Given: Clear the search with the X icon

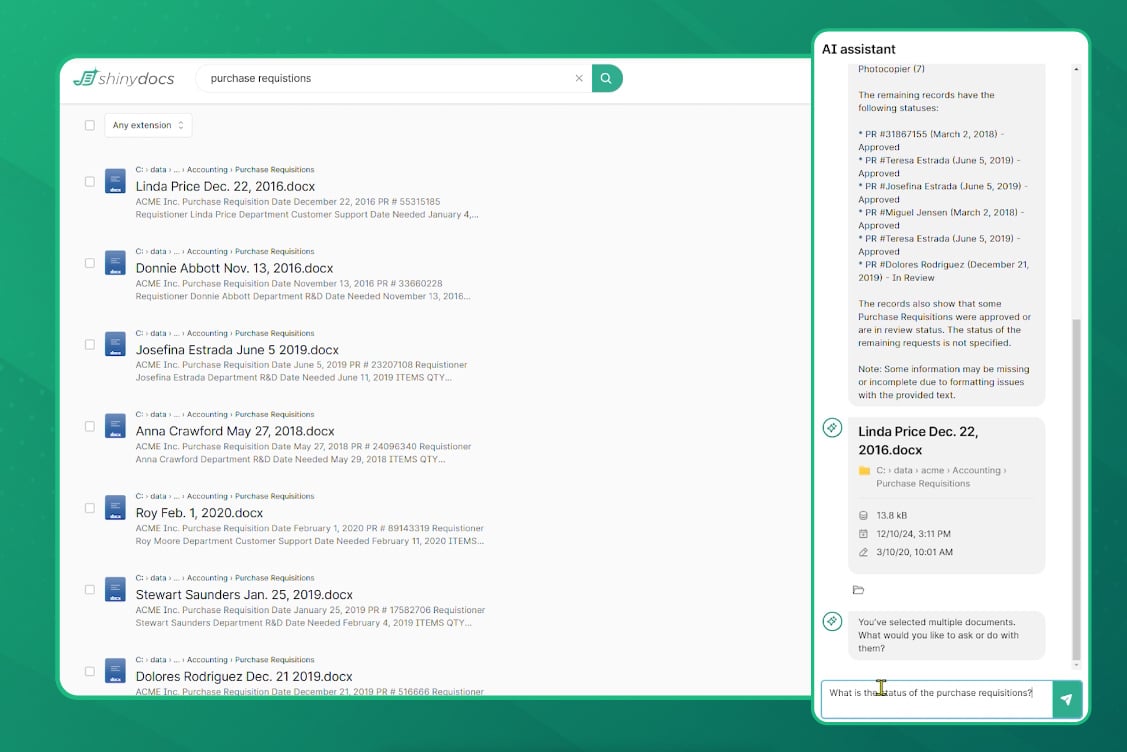Looking at the screenshot, I should (x=579, y=77).
